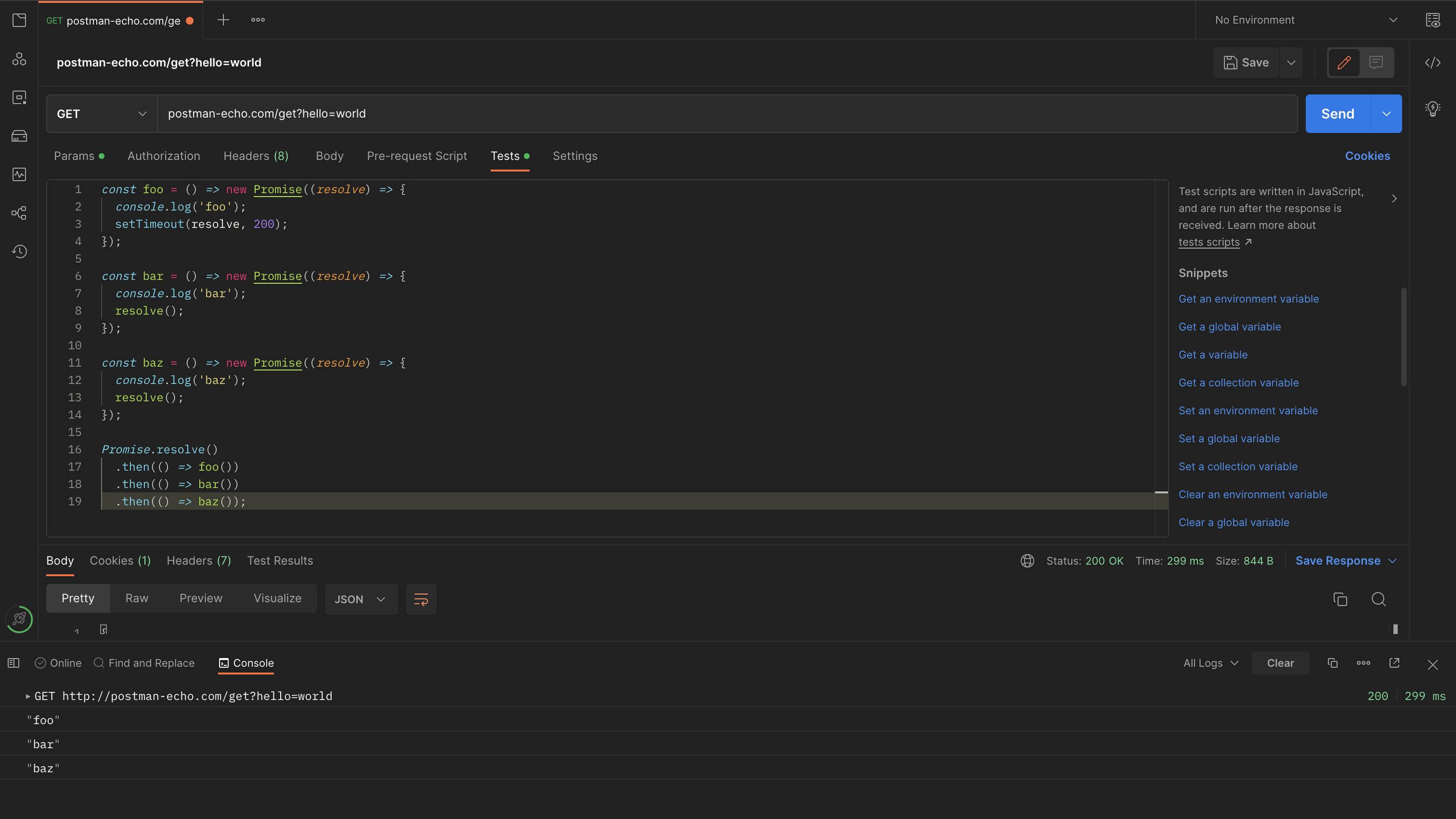Image resolution: width=1456 pixels, height=819 pixels.
Task: Open the 'Get a global variable' snippet
Action: tap(1229, 326)
